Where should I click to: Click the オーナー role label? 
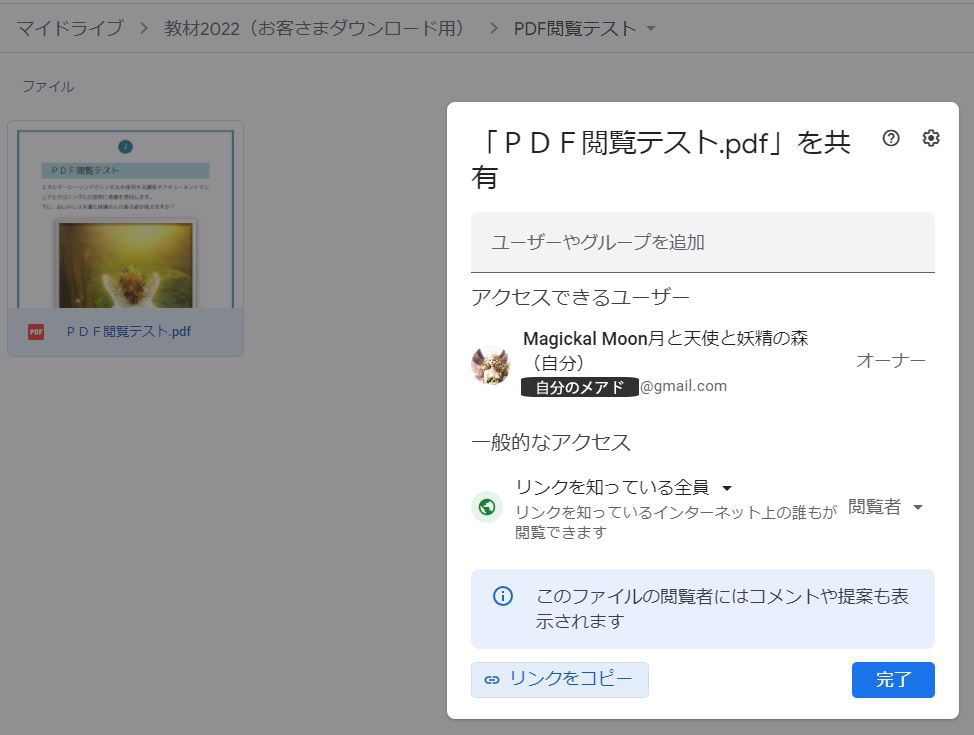pos(890,361)
